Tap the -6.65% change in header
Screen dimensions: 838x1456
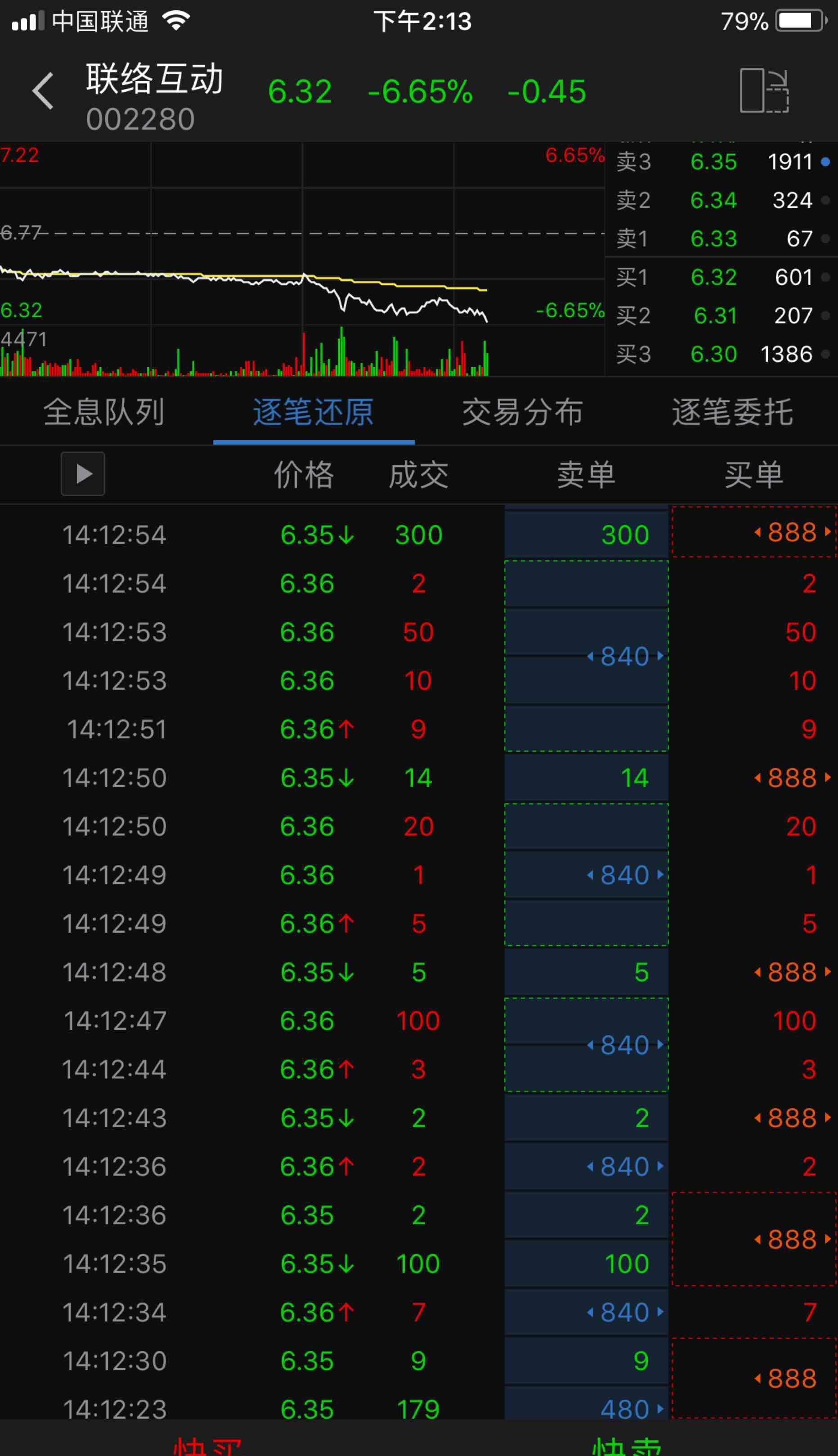(420, 91)
